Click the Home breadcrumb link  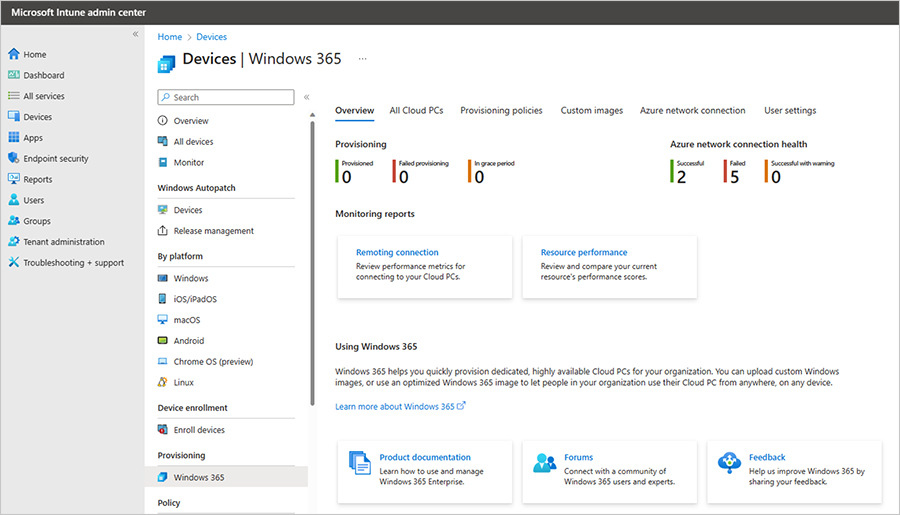pyautogui.click(x=169, y=37)
